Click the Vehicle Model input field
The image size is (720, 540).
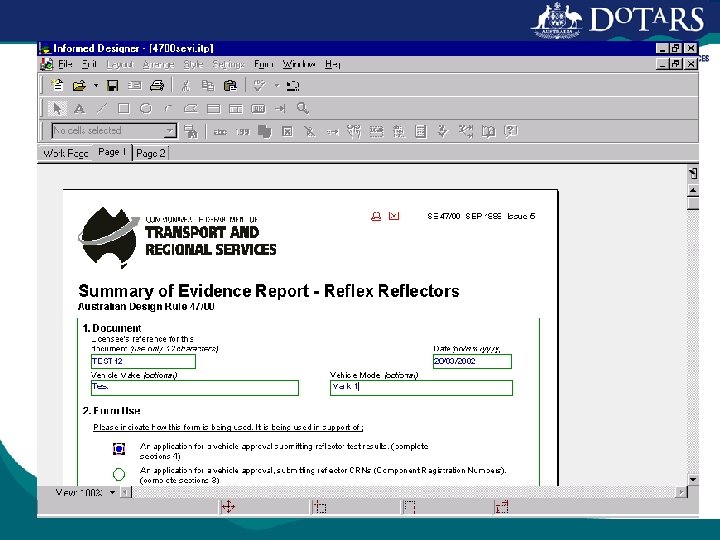(421, 387)
